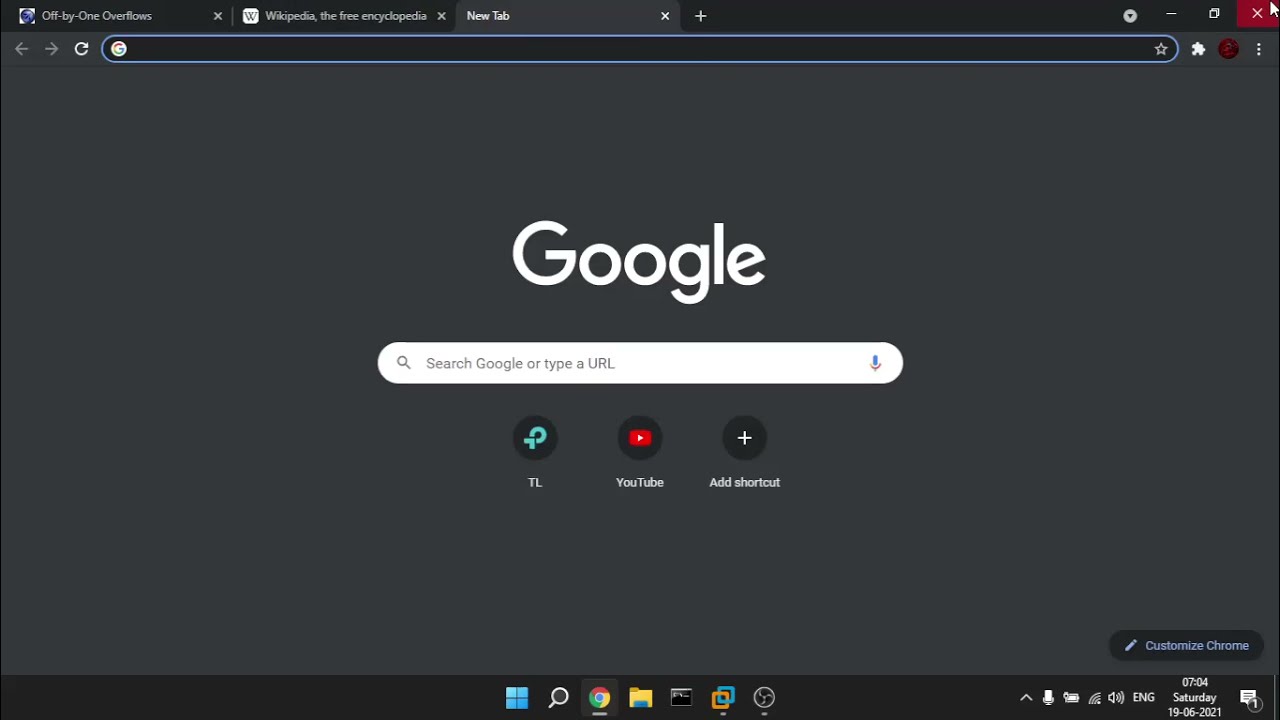Open Windows taskbar search

tap(558, 698)
